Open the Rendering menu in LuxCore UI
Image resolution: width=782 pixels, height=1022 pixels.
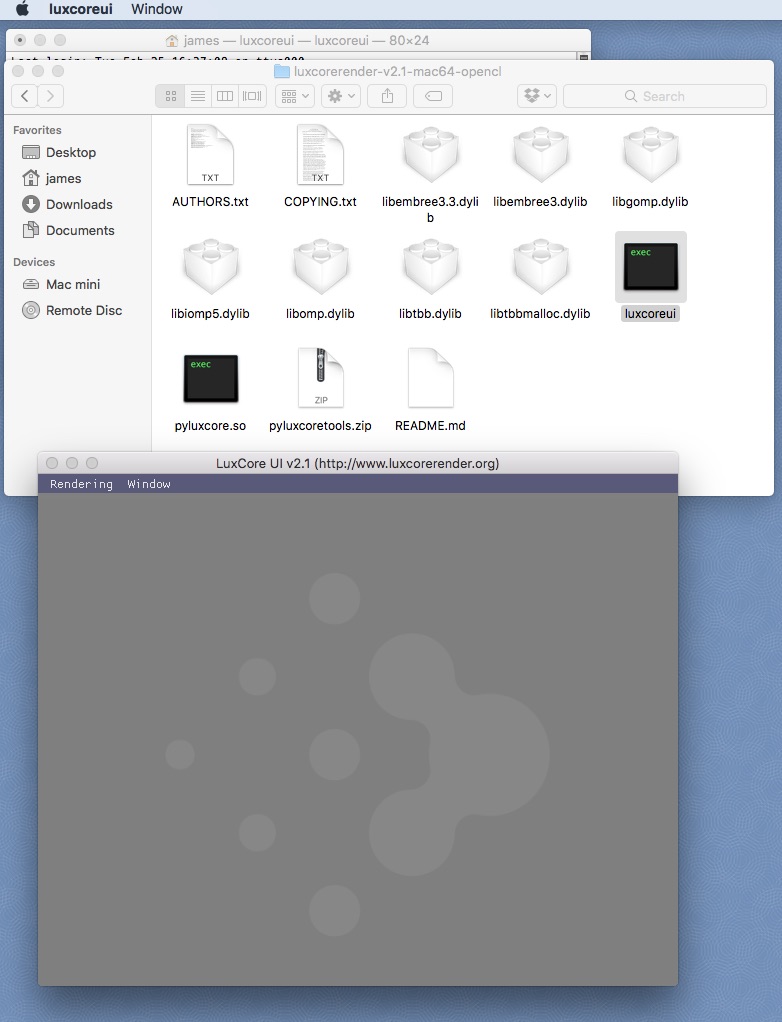81,484
